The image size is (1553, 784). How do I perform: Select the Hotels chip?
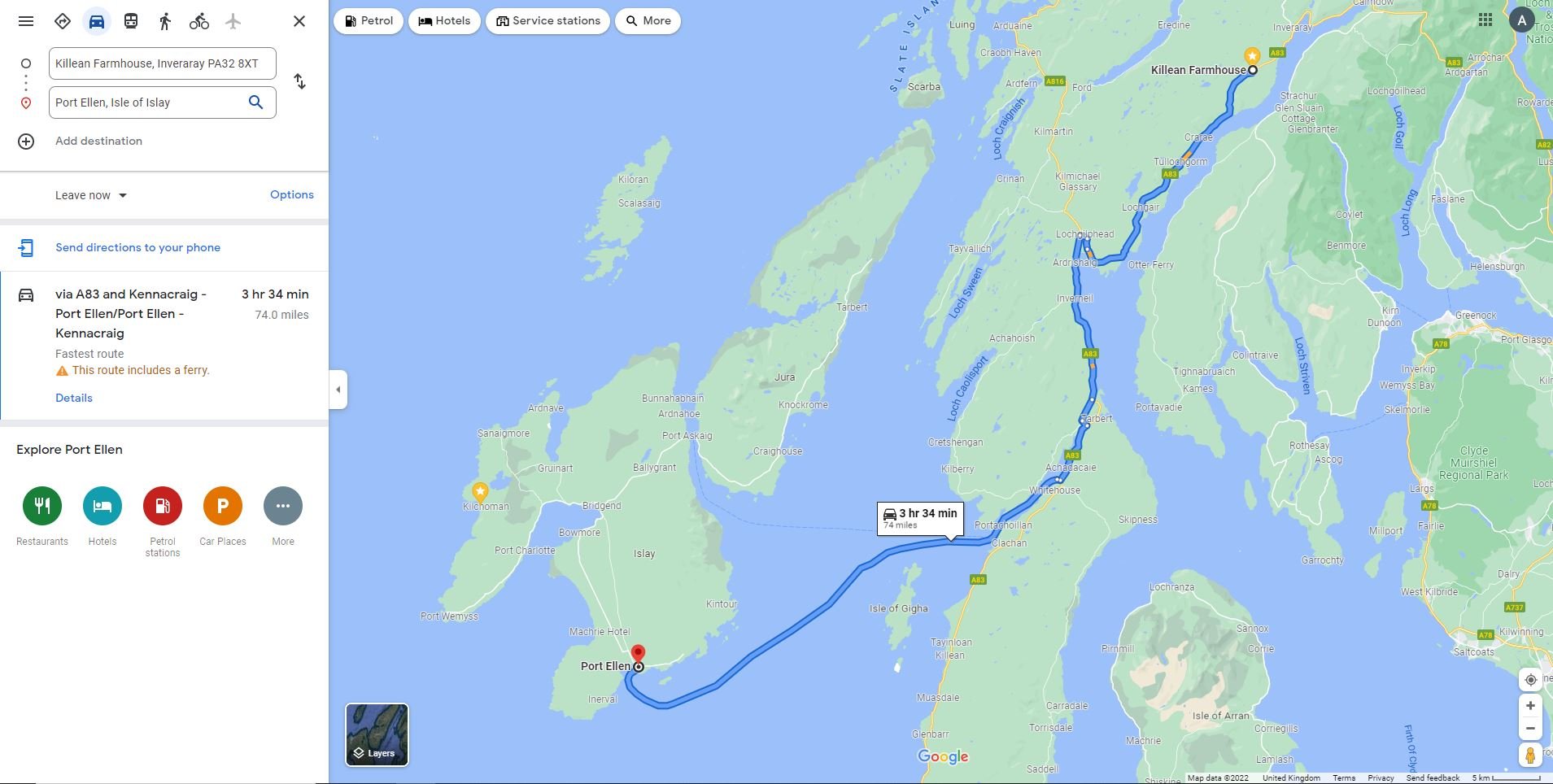click(x=444, y=21)
